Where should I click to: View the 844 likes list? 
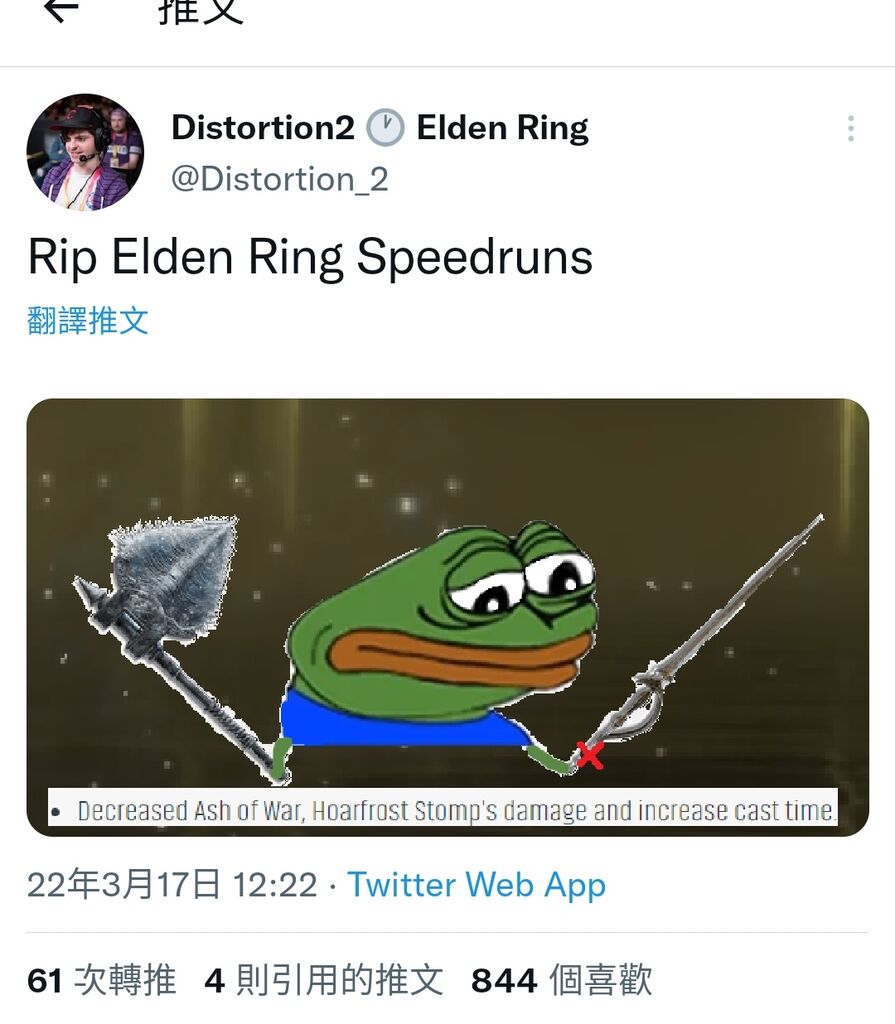(561, 981)
